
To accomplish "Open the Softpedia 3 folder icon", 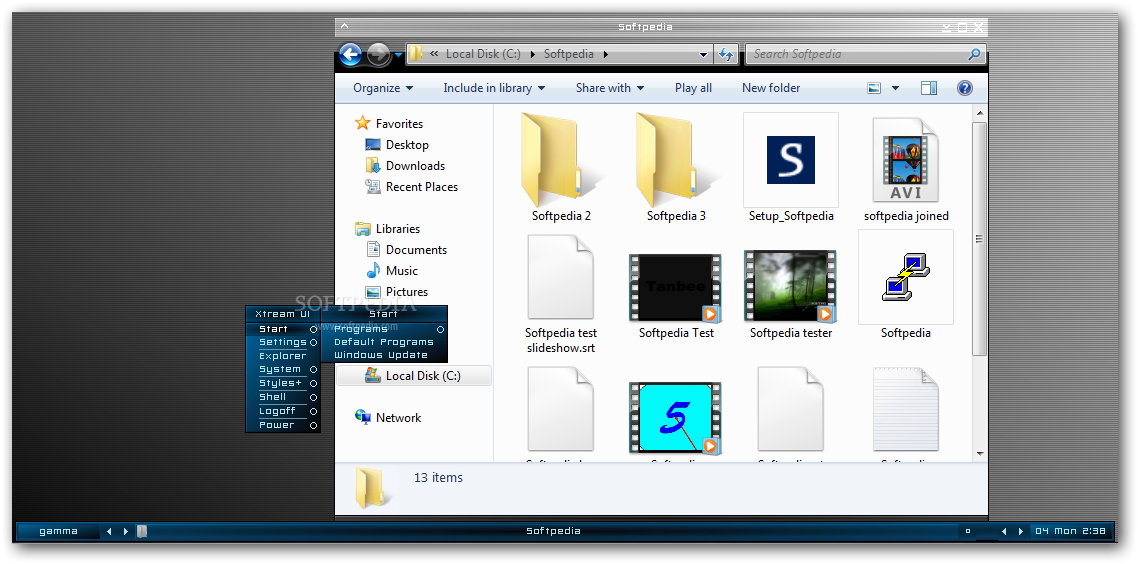I will click(676, 160).
